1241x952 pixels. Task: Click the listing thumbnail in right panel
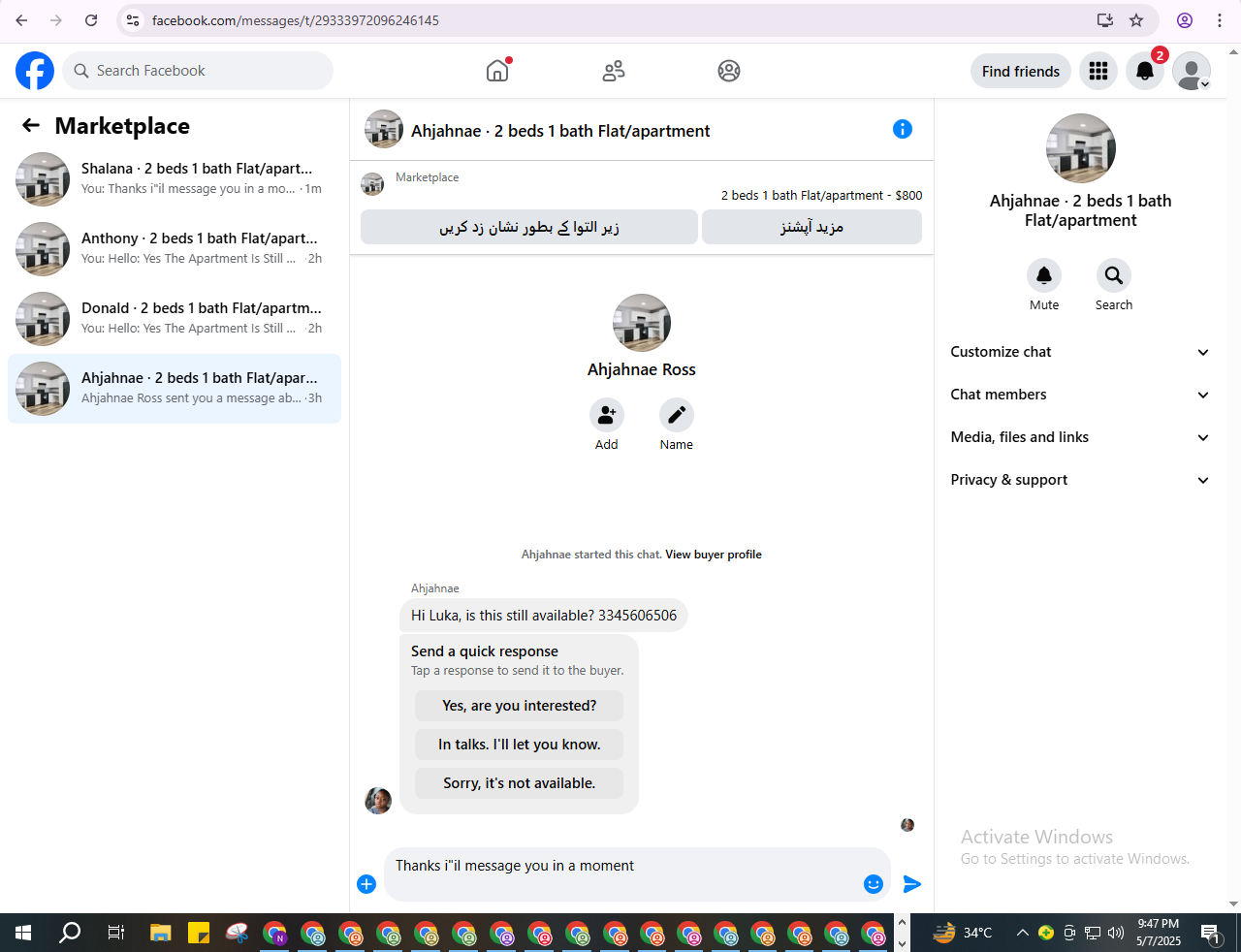[x=1081, y=148]
